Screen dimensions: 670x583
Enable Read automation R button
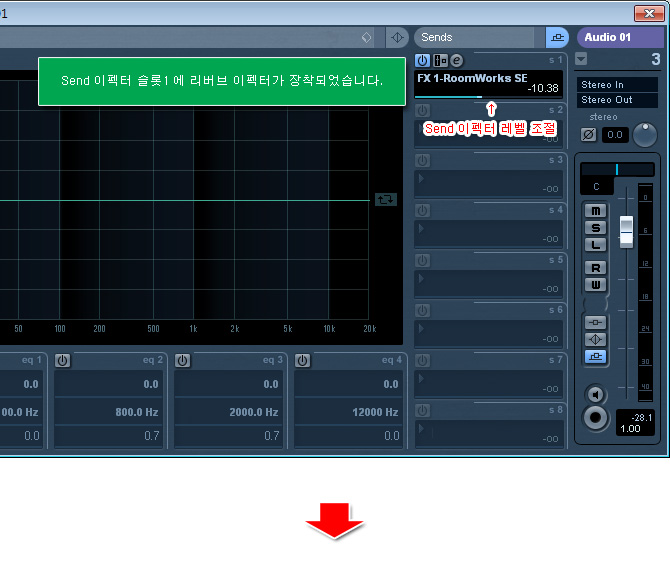(596, 268)
